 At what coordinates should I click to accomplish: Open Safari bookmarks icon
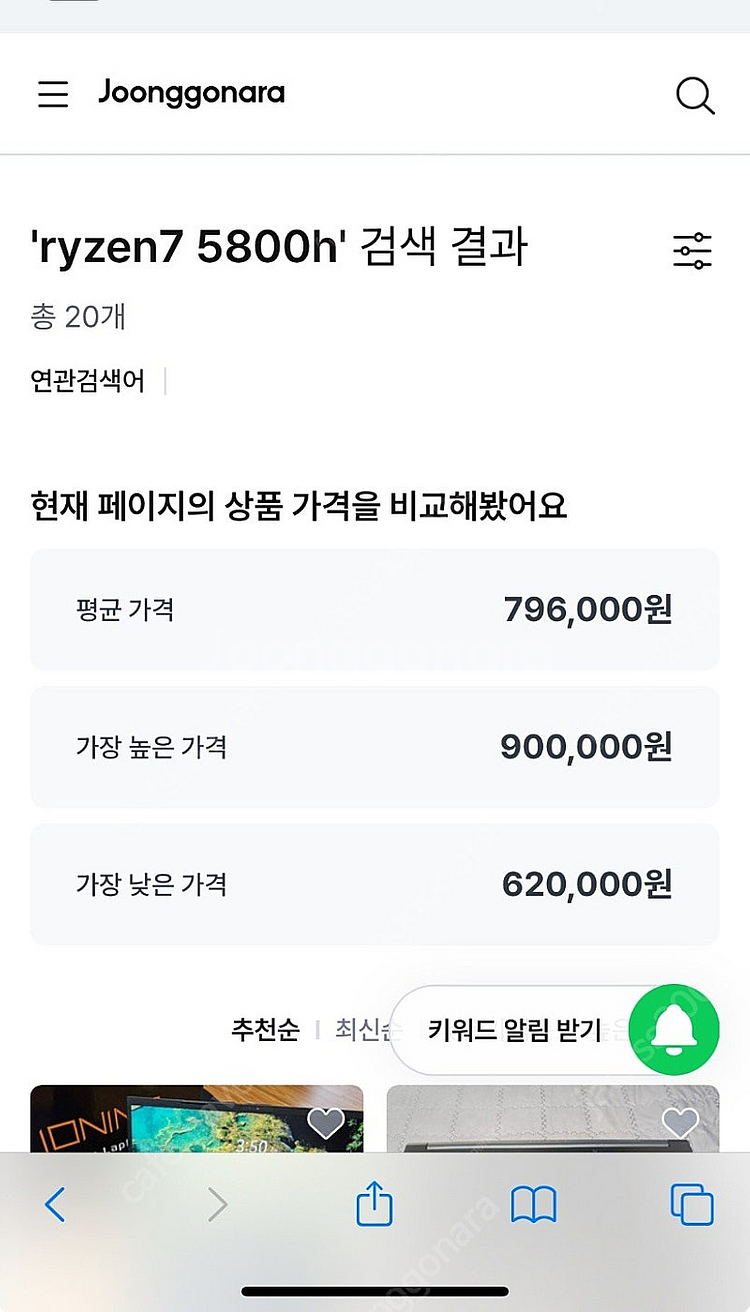coord(533,1204)
